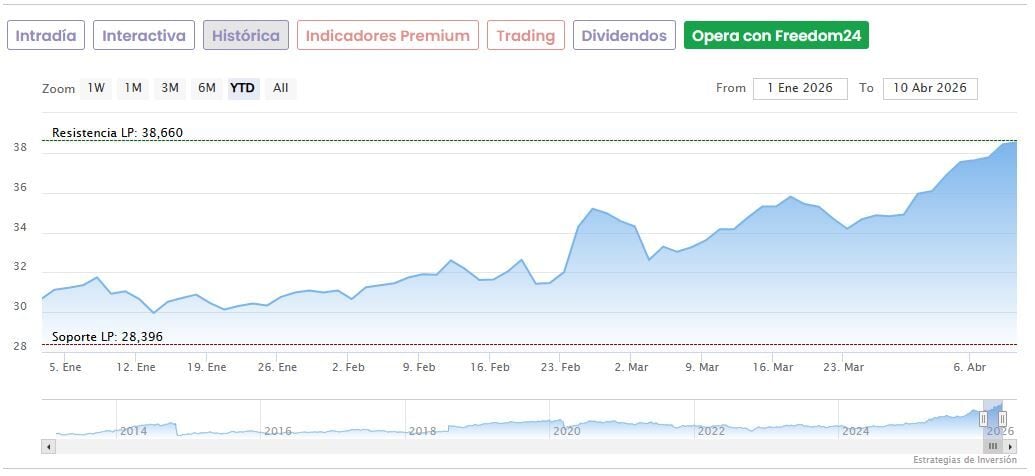Switch to the Intradía tab
The image size is (1035, 476).
[x=46, y=36]
